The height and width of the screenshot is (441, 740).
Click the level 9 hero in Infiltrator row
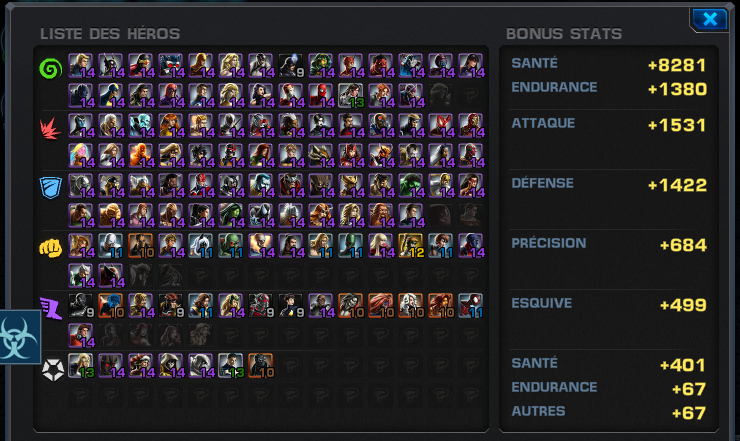tap(291, 66)
